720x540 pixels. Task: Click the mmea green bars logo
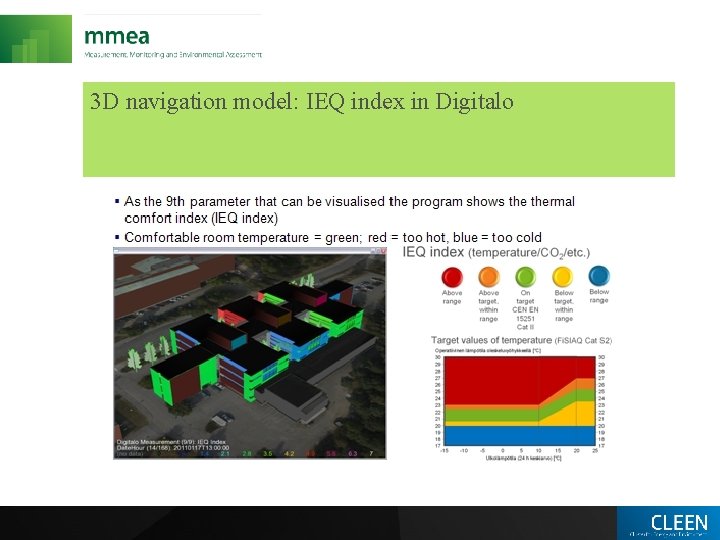click(36, 39)
